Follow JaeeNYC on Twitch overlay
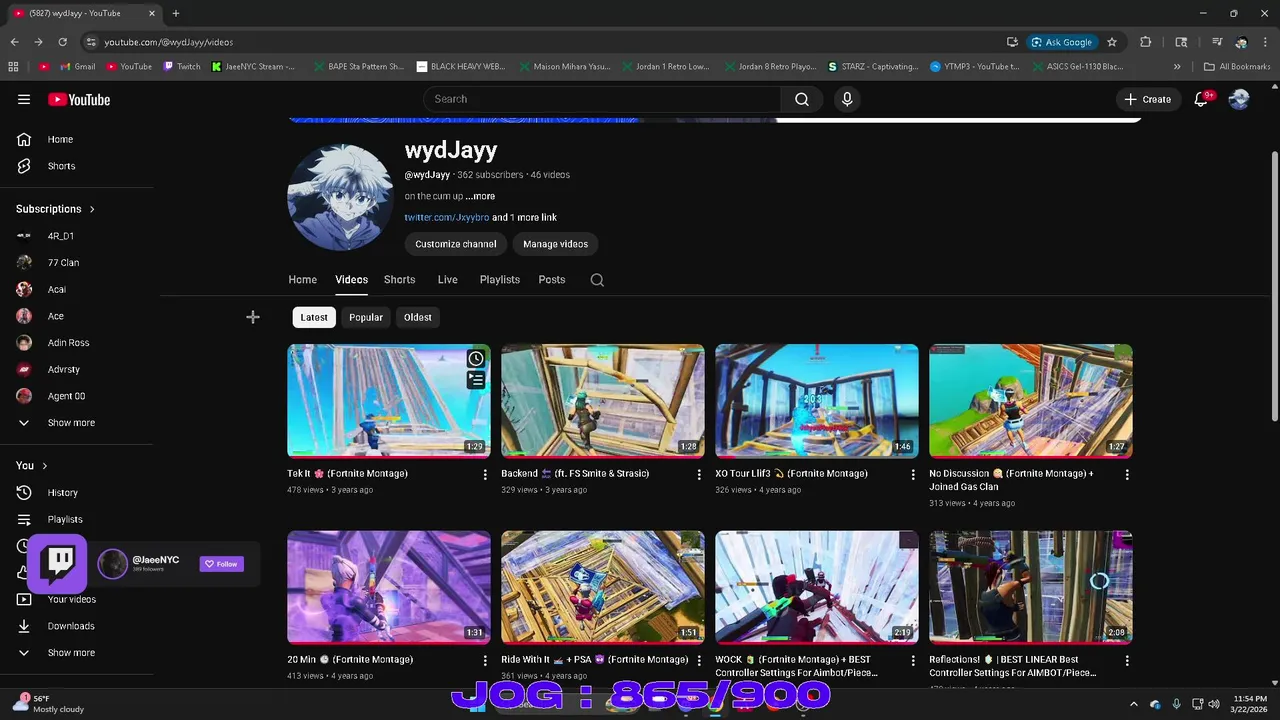 coord(221,564)
